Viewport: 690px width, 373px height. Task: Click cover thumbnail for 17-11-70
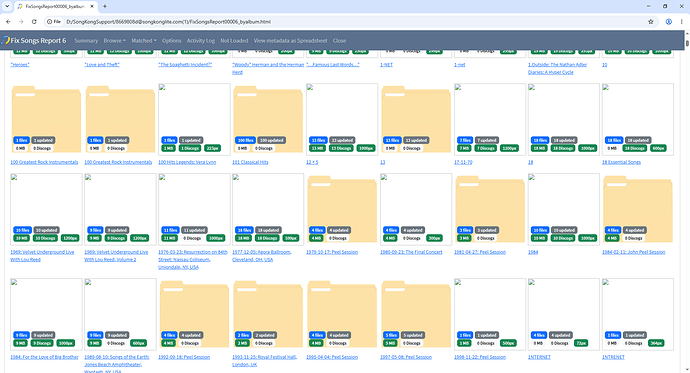pos(490,119)
